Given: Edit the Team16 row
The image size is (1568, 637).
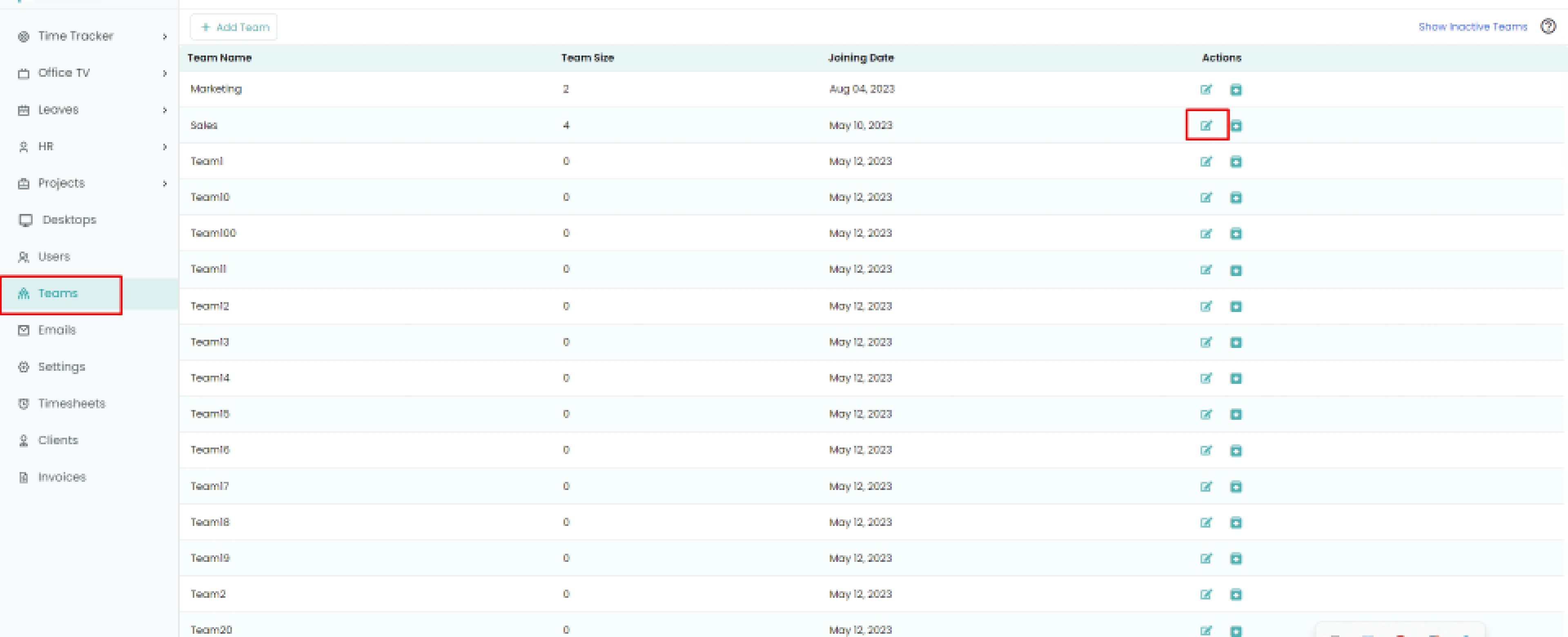Looking at the screenshot, I should [1206, 450].
